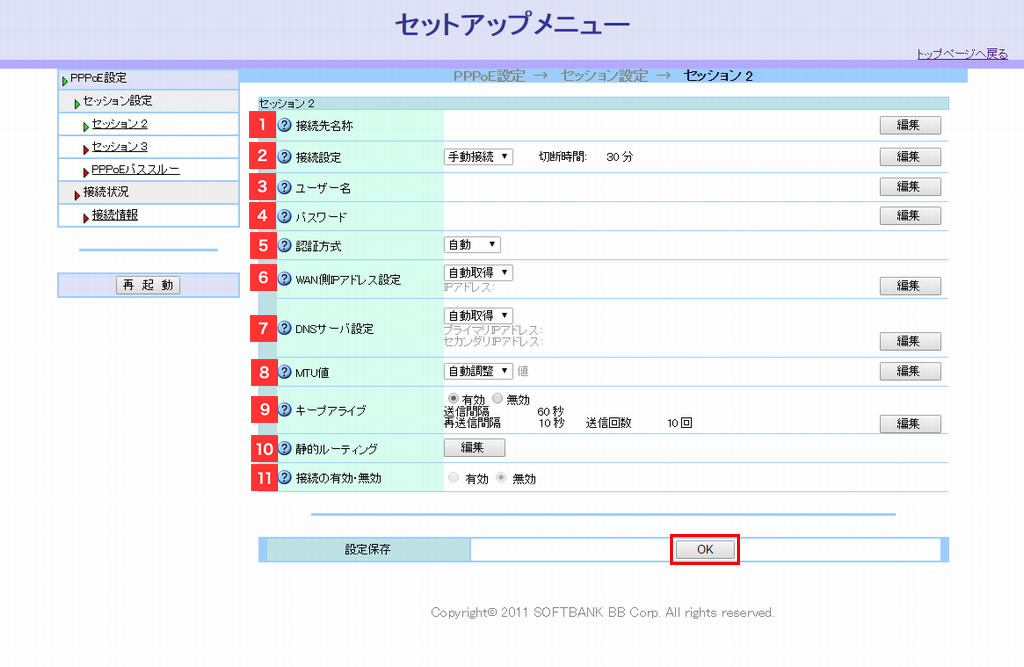
Task: Open the 手動接続 connection dropdown
Action: coord(478,157)
